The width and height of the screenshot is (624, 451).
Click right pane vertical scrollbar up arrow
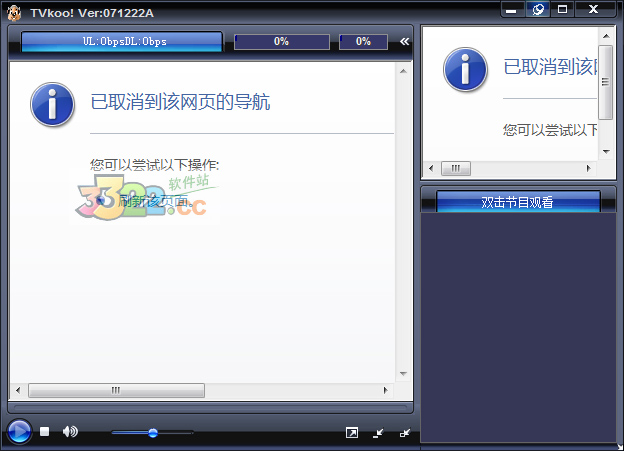click(x=606, y=36)
